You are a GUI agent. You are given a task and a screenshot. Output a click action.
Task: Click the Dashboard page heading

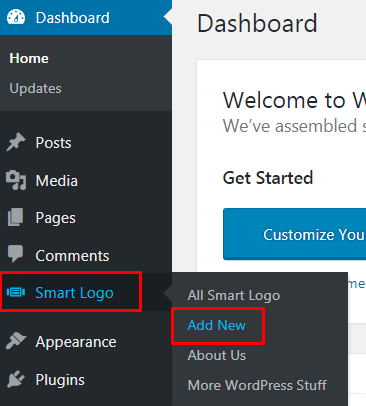(x=257, y=23)
